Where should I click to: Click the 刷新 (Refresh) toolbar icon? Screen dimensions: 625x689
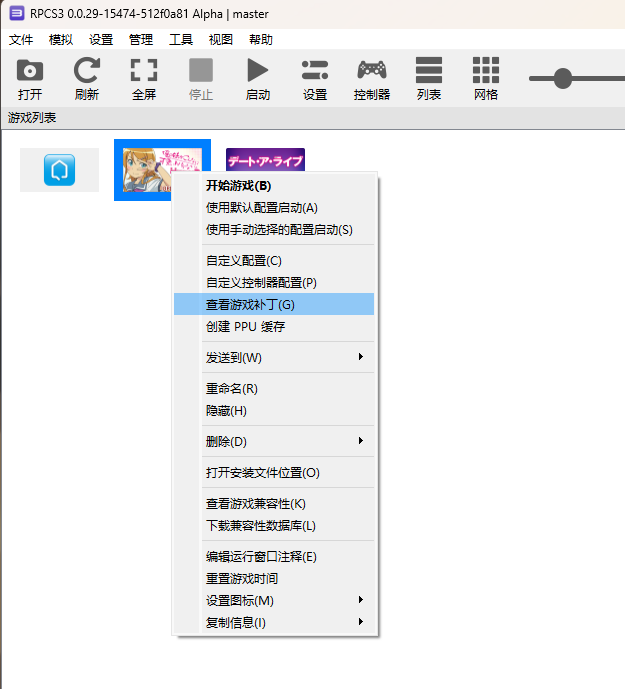point(87,71)
